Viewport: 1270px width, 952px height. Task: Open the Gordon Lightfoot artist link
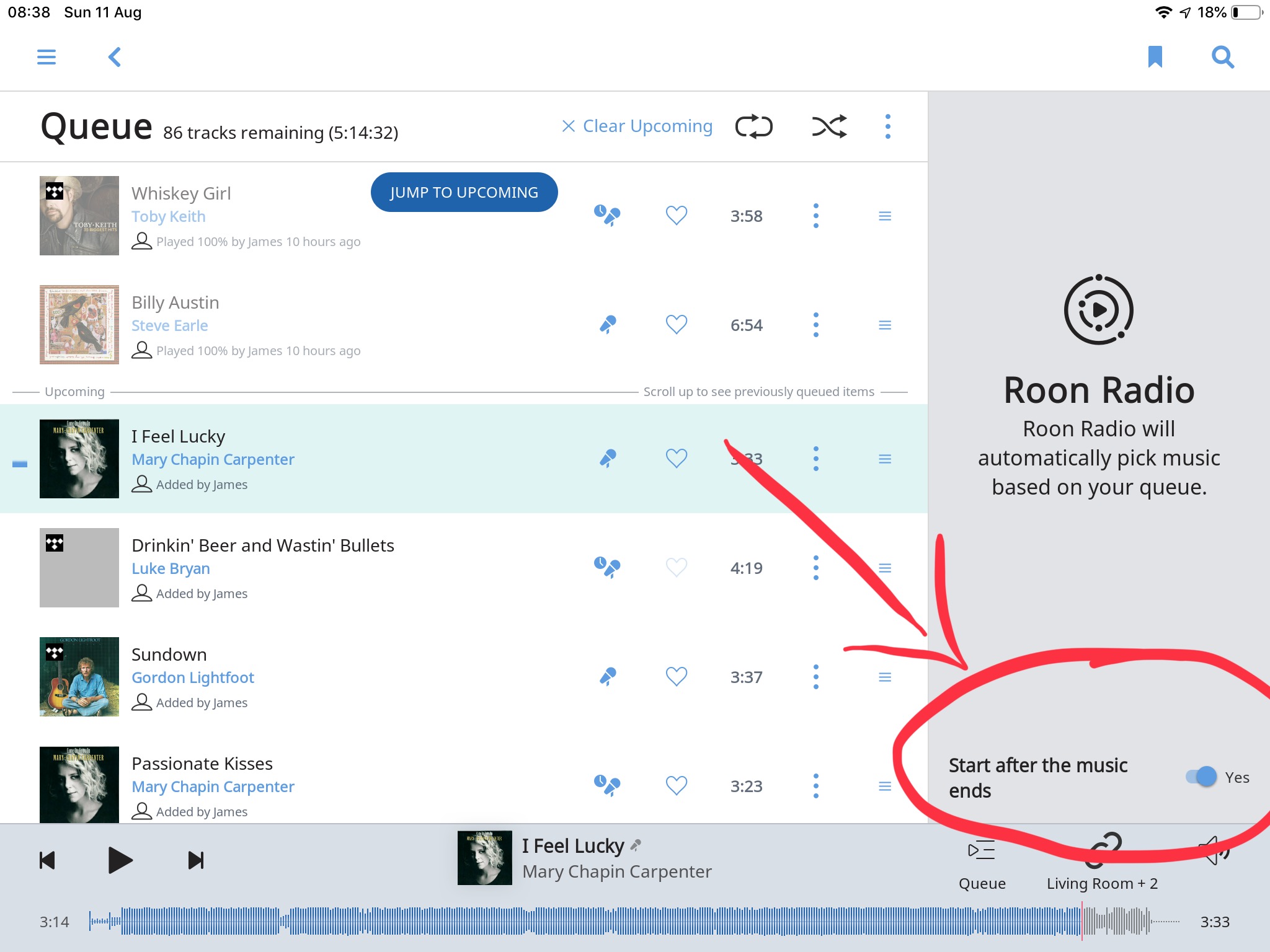coord(193,677)
